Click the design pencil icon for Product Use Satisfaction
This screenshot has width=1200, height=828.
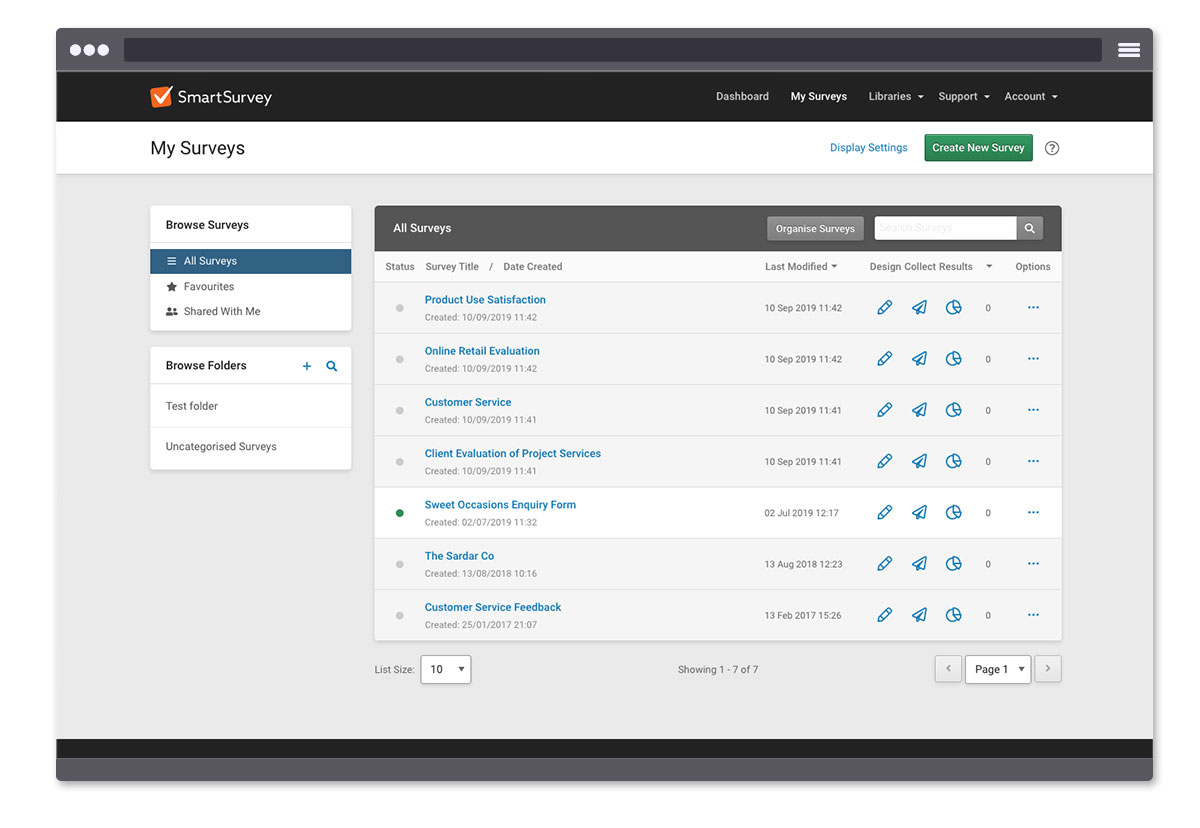click(x=884, y=308)
